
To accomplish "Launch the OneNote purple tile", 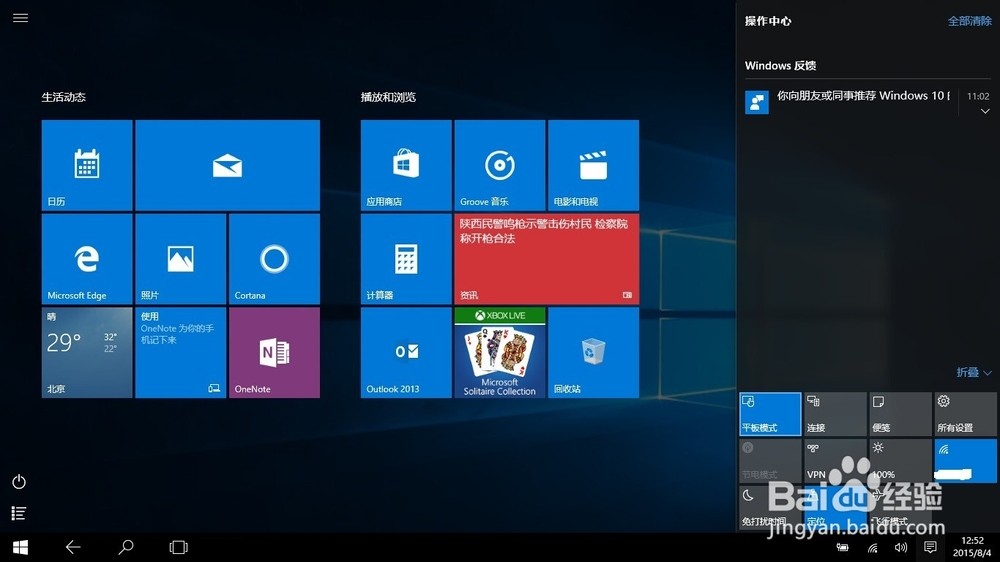I will tap(274, 353).
